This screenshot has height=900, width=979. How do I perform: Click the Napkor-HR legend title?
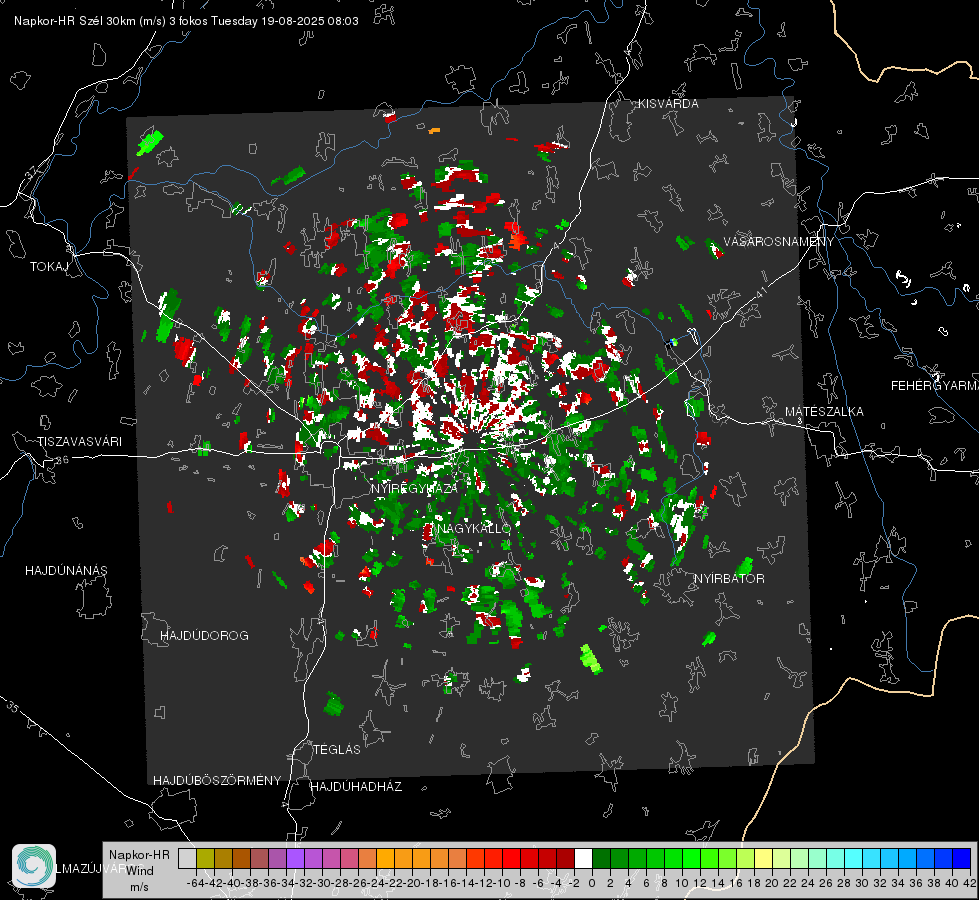(x=139, y=855)
